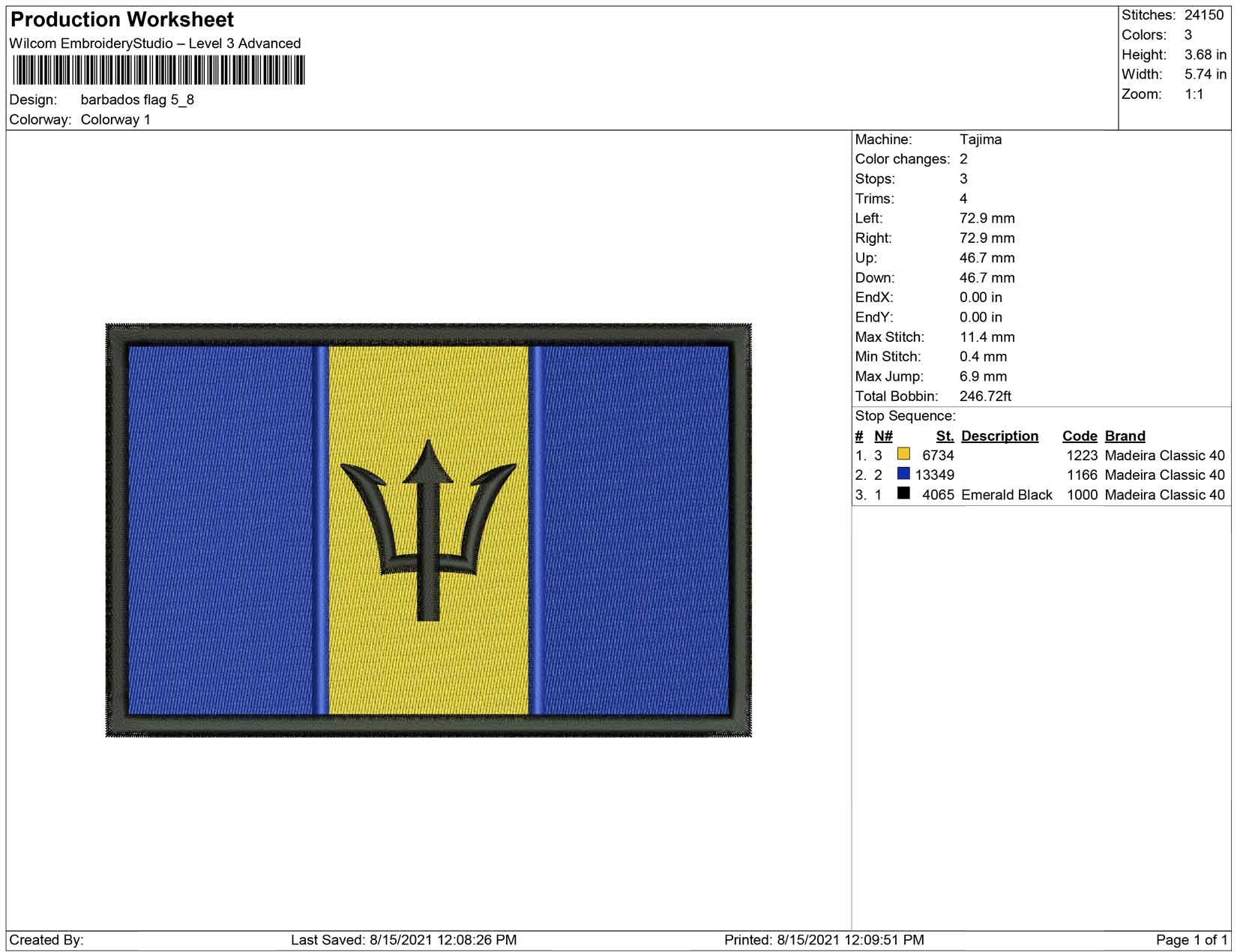This screenshot has height=952, width=1237.
Task: Click the Zoom value '1:1'
Action: click(1194, 94)
